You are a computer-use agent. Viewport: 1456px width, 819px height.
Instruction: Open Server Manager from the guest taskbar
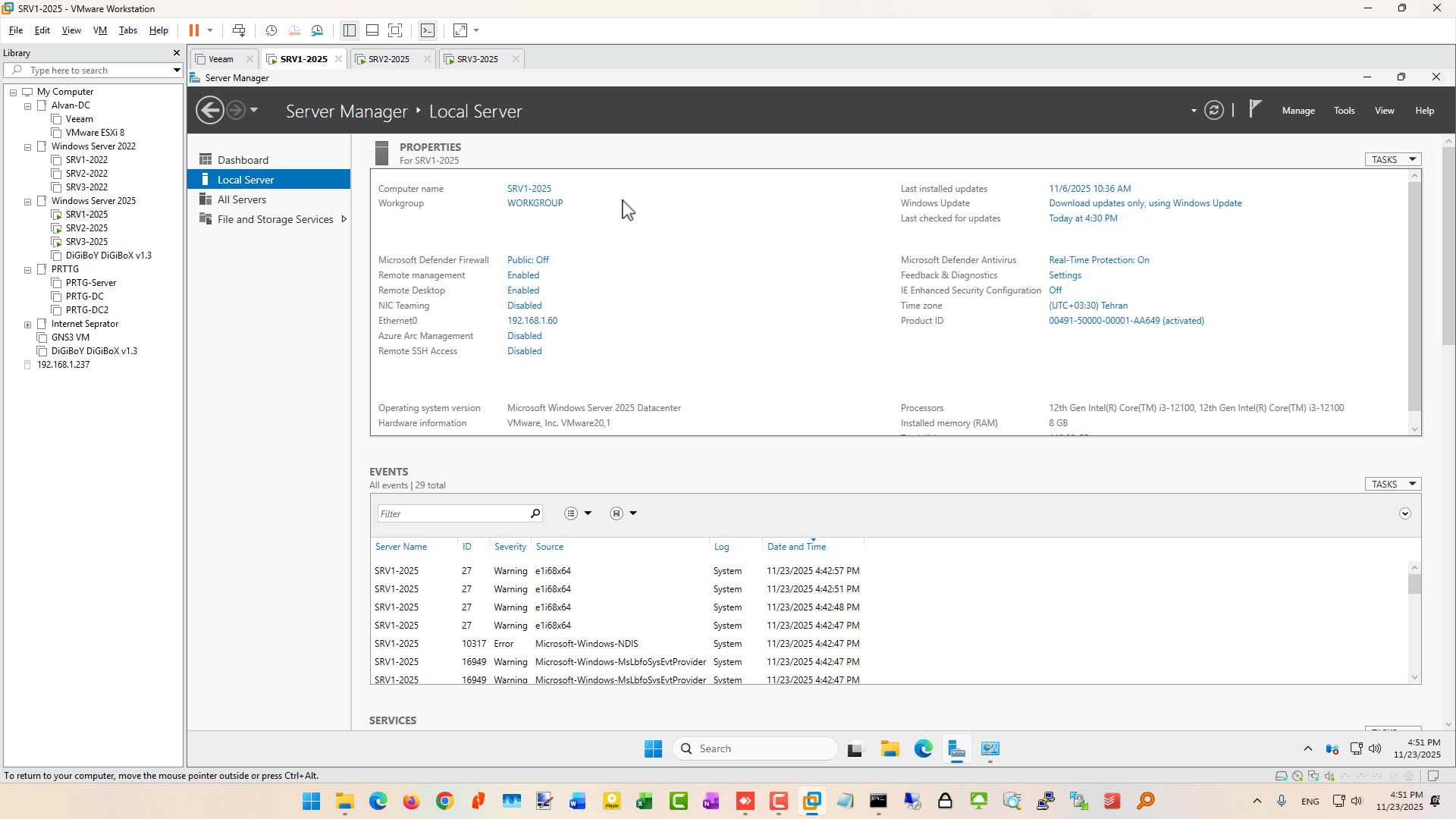(x=956, y=749)
